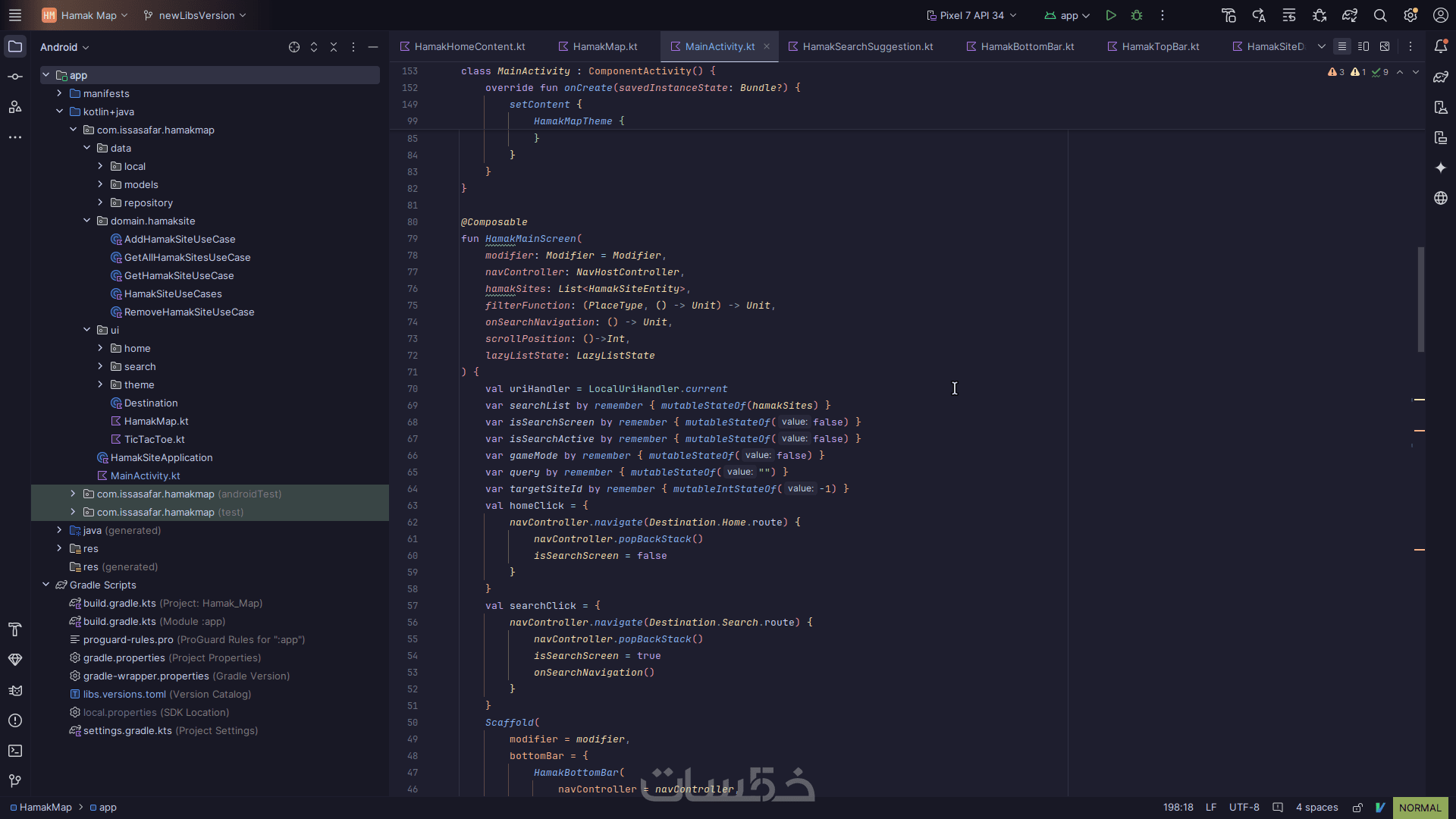This screenshot has height=819, width=1456.
Task: Toggle read-only lock in status bar
Action: pyautogui.click(x=1357, y=808)
